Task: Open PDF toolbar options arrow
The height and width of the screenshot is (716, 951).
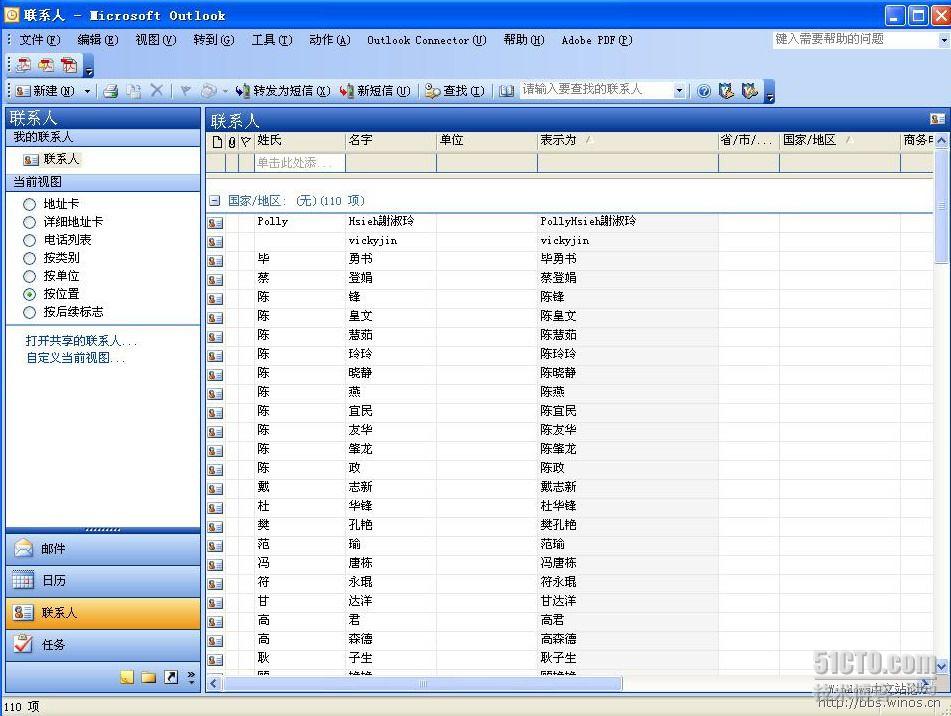Action: 89,66
